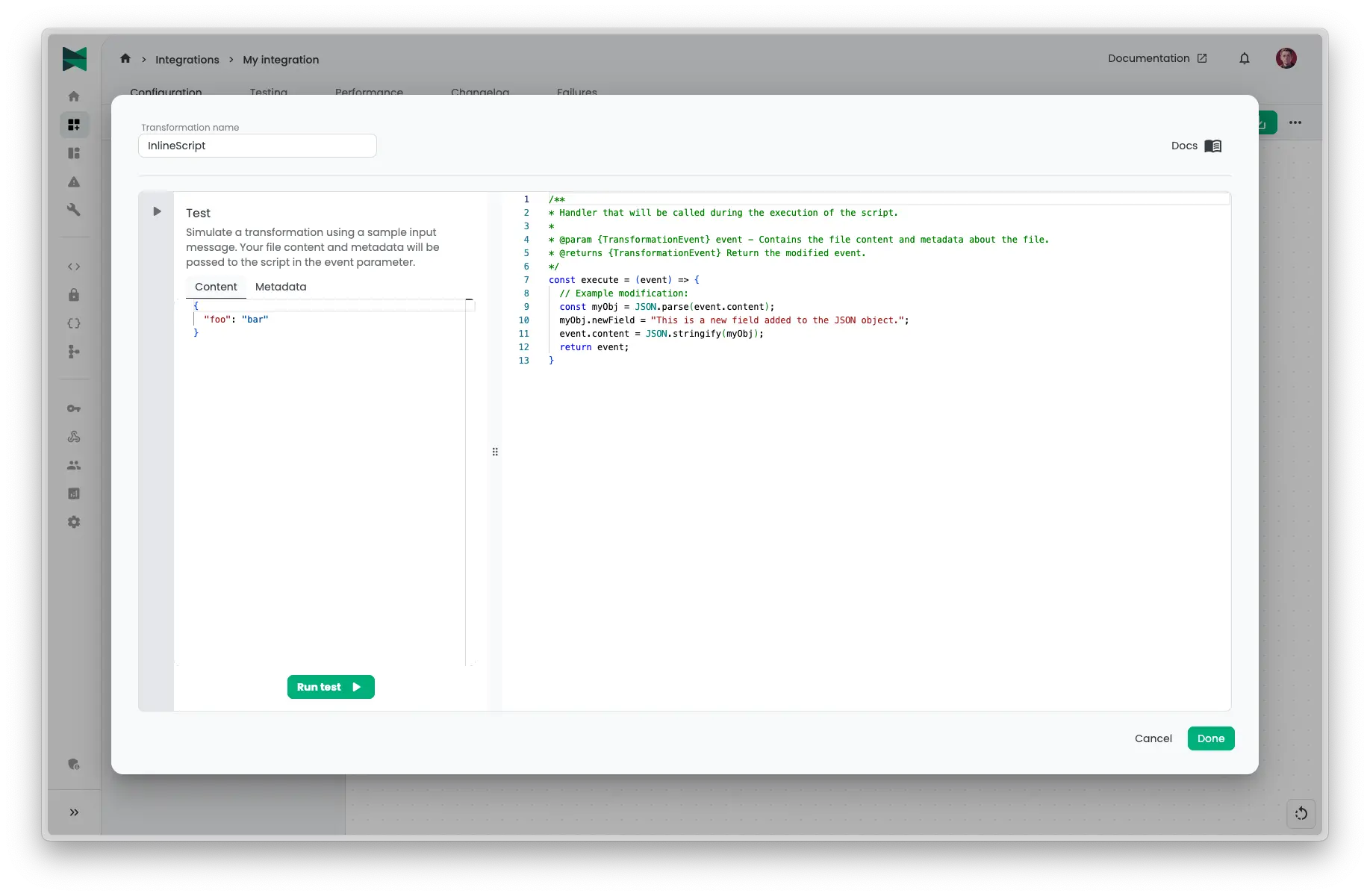Open the alerts warning icon in sidebar
This screenshot has width=1370, height=896.
pos(74,181)
